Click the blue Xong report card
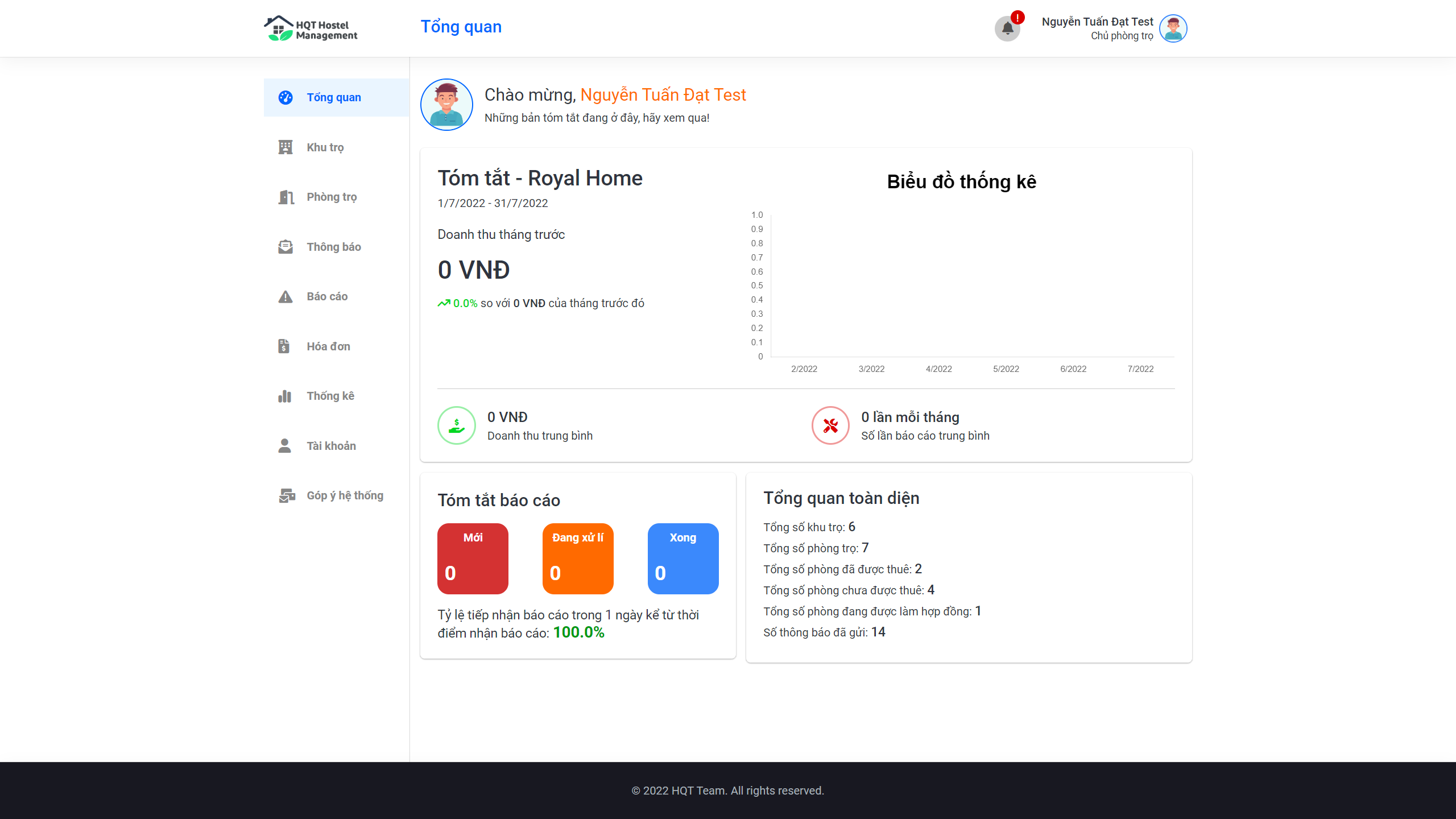Viewport: 1456px width, 819px height. click(683, 559)
